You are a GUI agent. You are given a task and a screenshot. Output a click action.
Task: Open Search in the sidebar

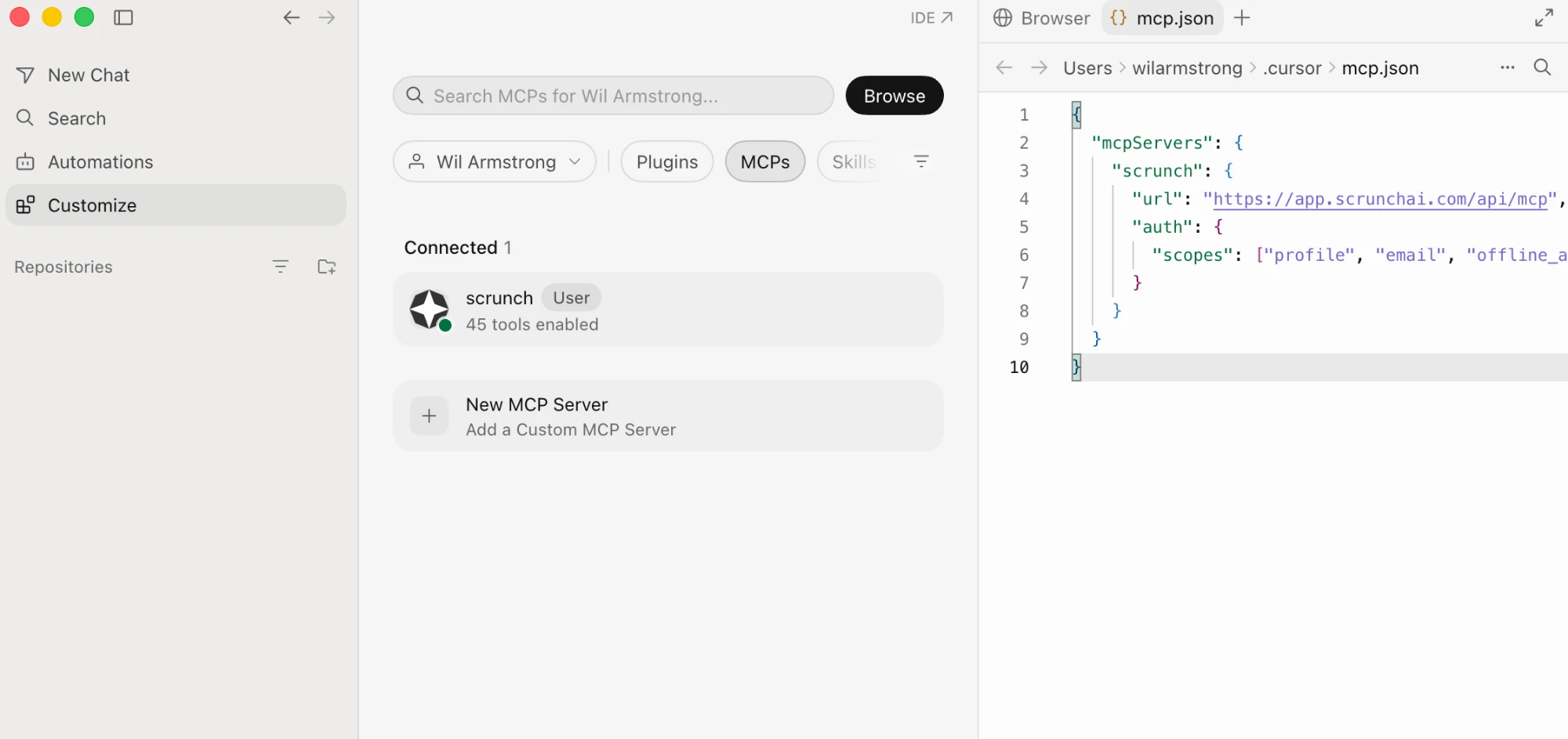pyautogui.click(x=176, y=118)
